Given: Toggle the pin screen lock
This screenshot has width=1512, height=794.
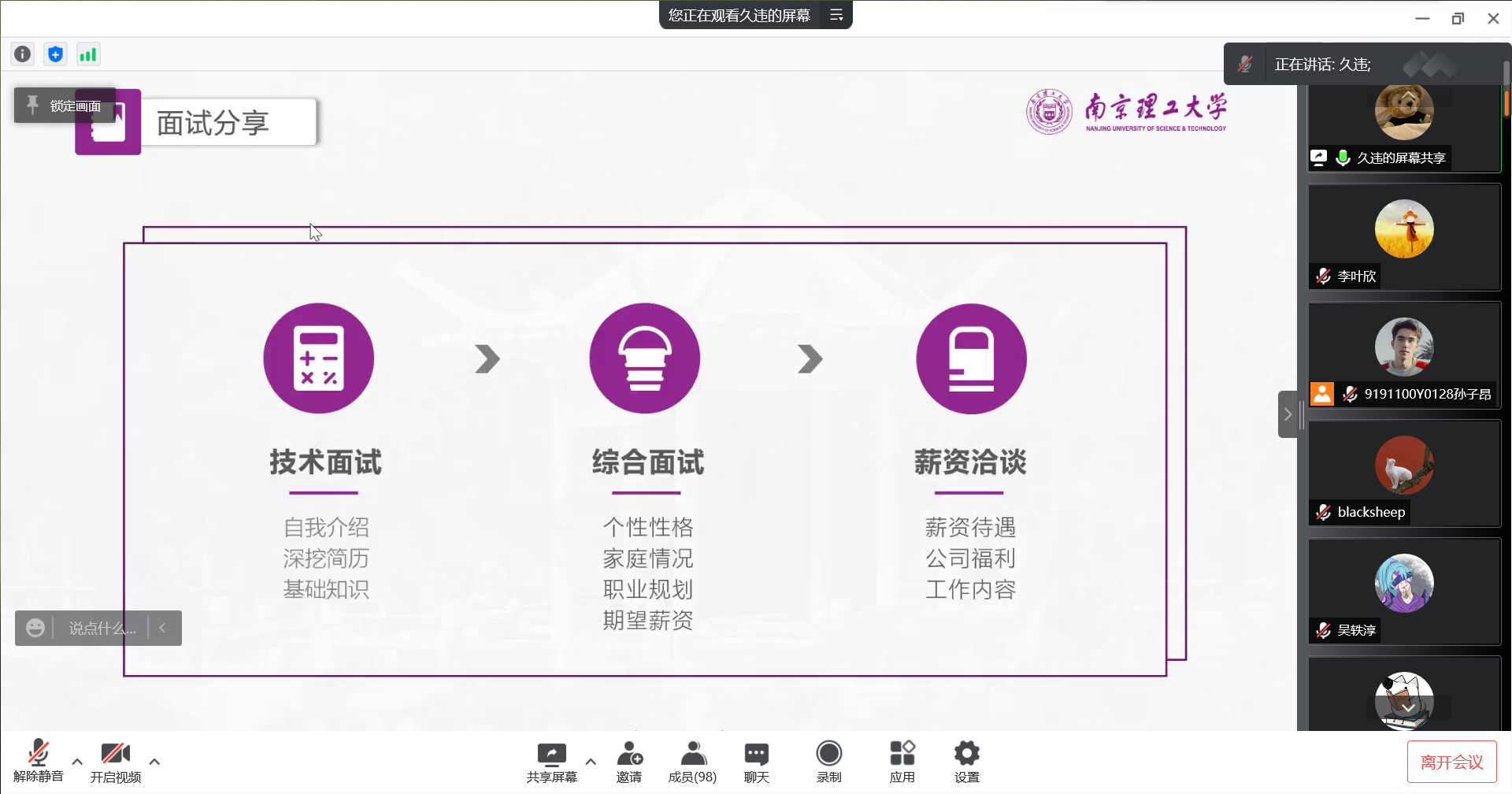Looking at the screenshot, I should [x=65, y=106].
